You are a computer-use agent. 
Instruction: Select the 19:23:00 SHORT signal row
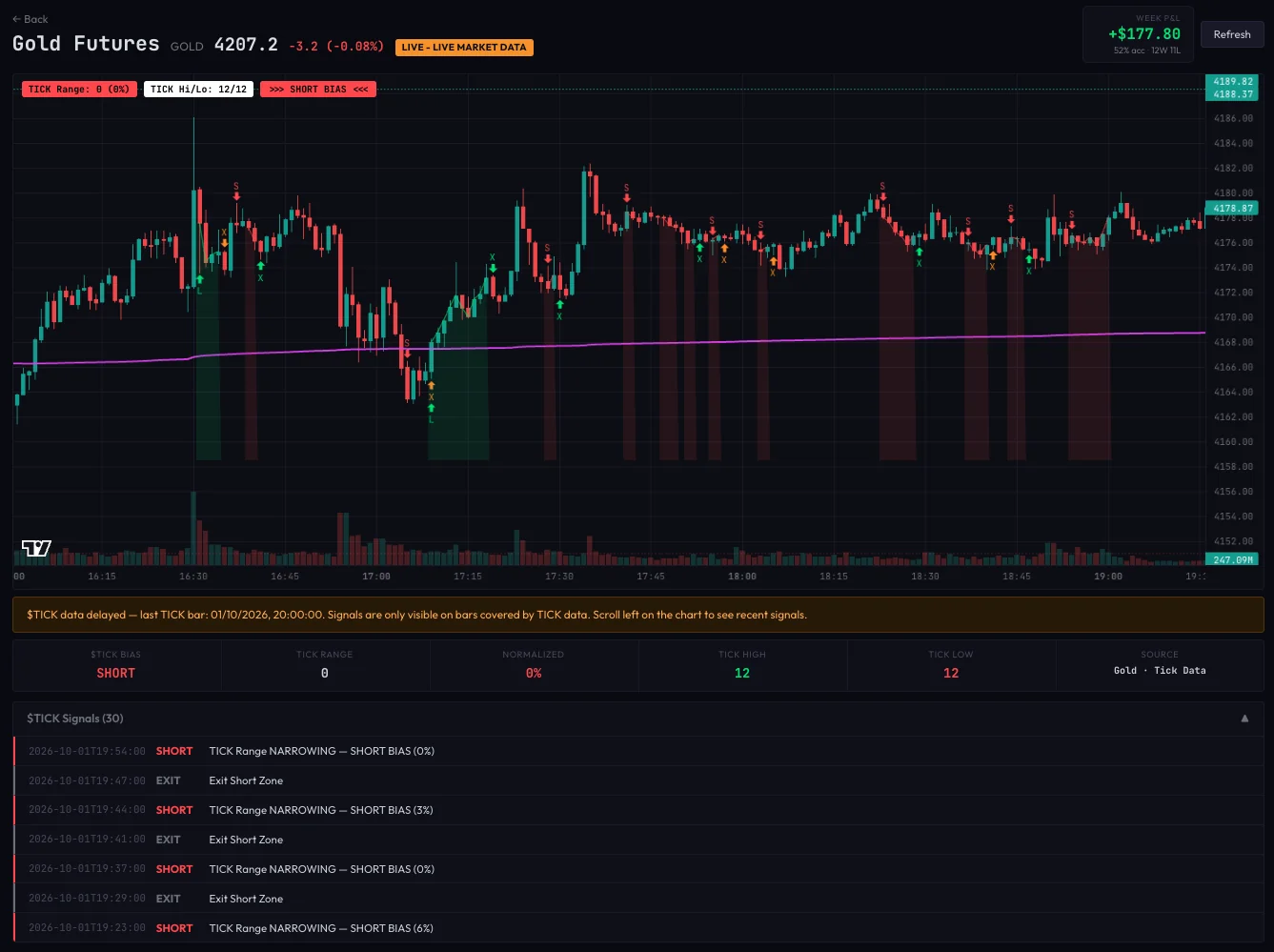638,928
